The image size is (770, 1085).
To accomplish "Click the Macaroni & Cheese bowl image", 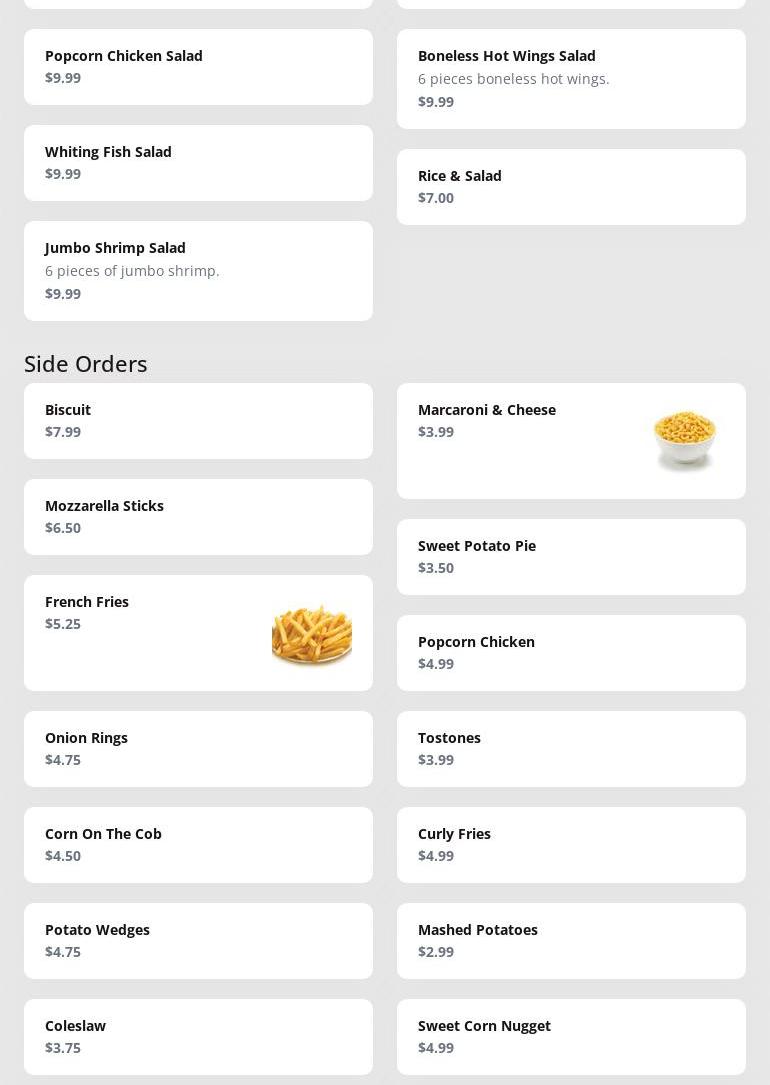I will 684,440.
